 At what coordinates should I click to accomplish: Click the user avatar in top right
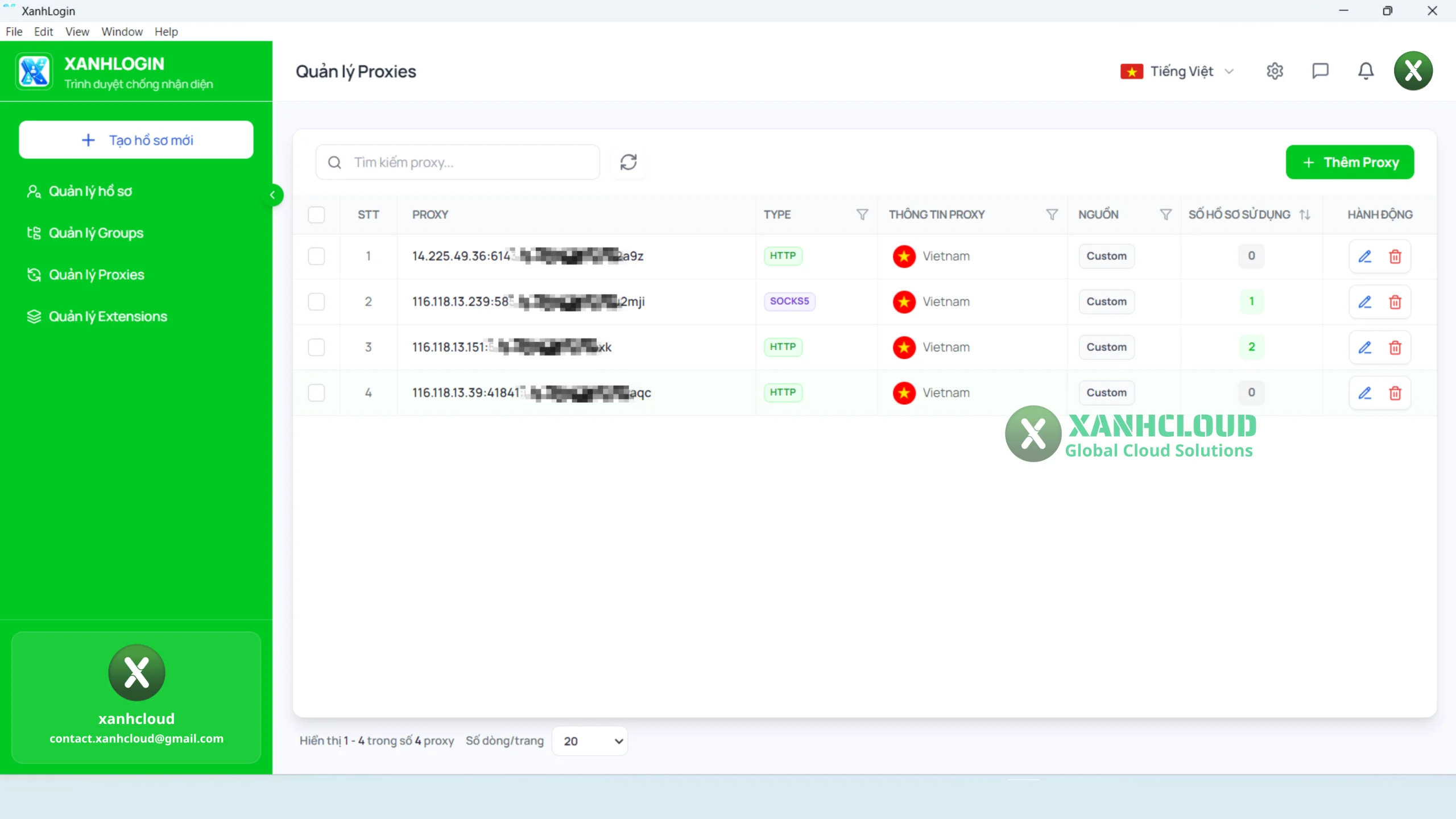tap(1413, 71)
